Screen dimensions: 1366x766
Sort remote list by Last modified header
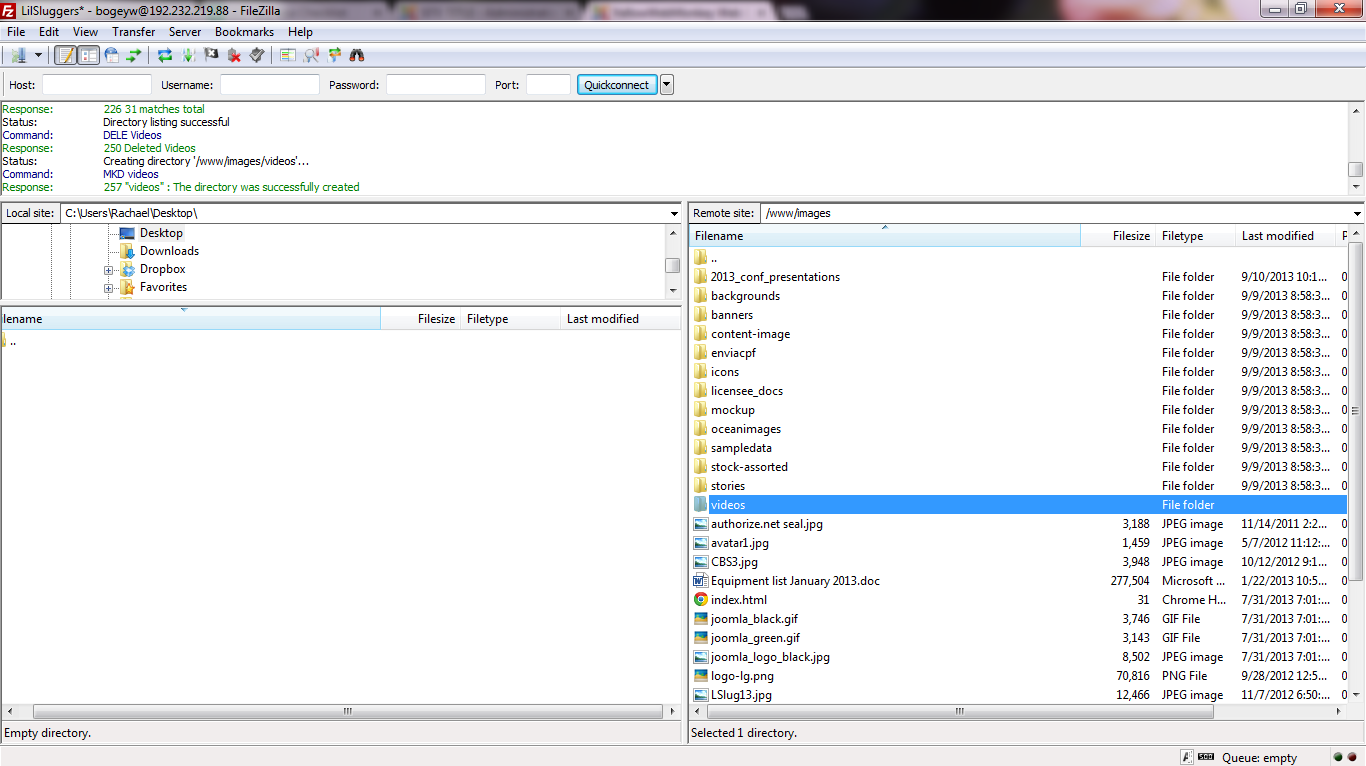1286,236
